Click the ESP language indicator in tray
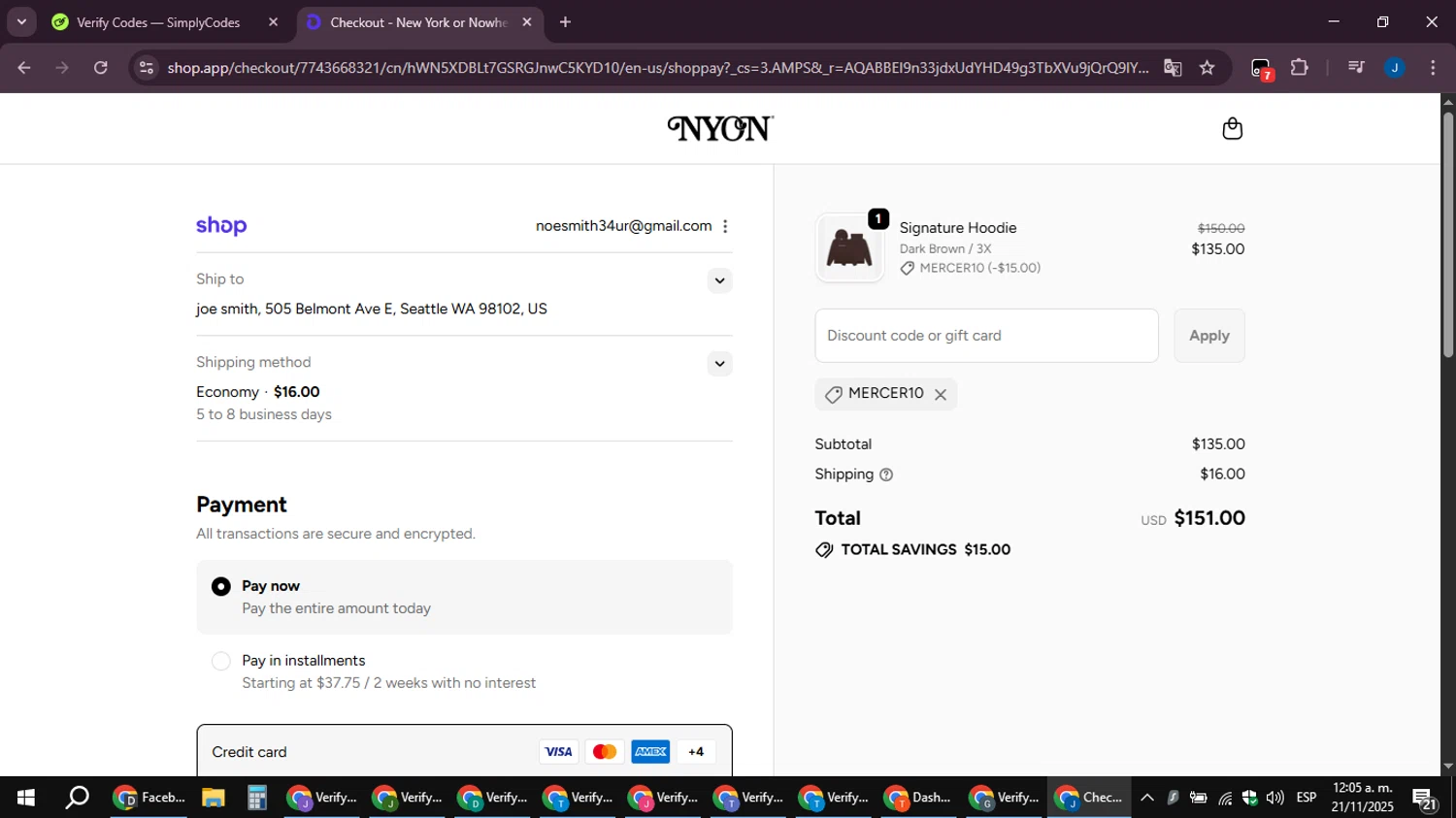This screenshot has width=1456, height=818. pyautogui.click(x=1307, y=798)
